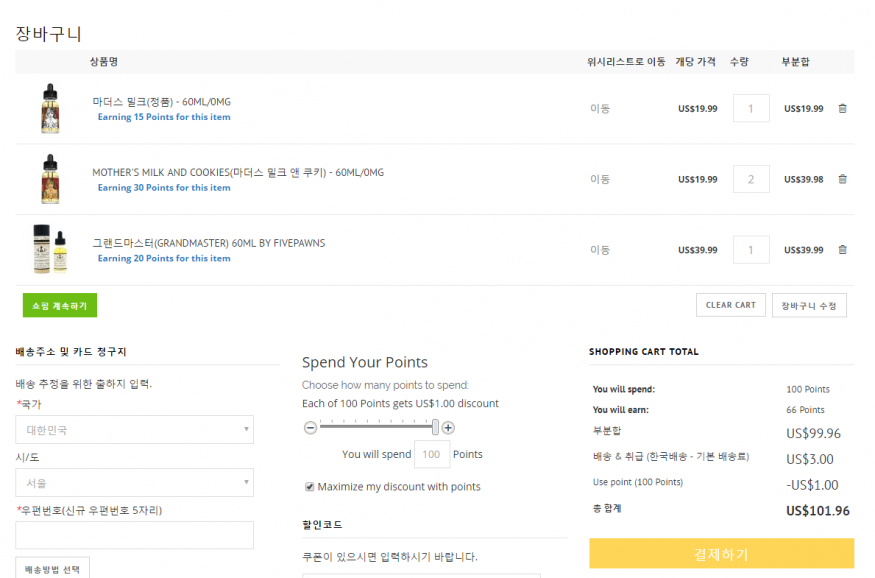Click the postal code input field
The height and width of the screenshot is (578, 875).
134,535
